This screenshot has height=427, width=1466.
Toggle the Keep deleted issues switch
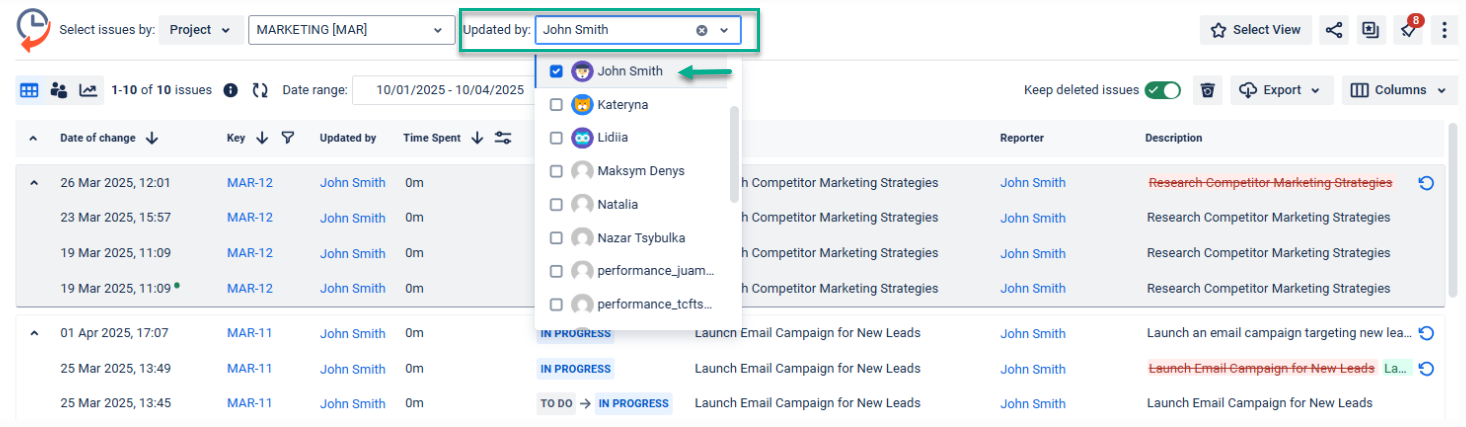[1163, 90]
